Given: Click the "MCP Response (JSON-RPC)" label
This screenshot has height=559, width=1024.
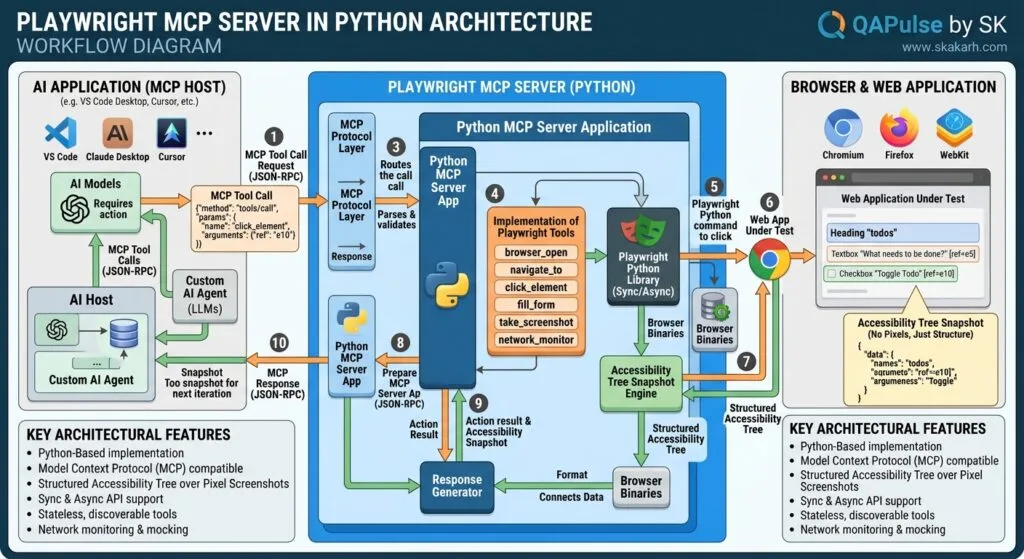Looking at the screenshot, I should 278,384.
